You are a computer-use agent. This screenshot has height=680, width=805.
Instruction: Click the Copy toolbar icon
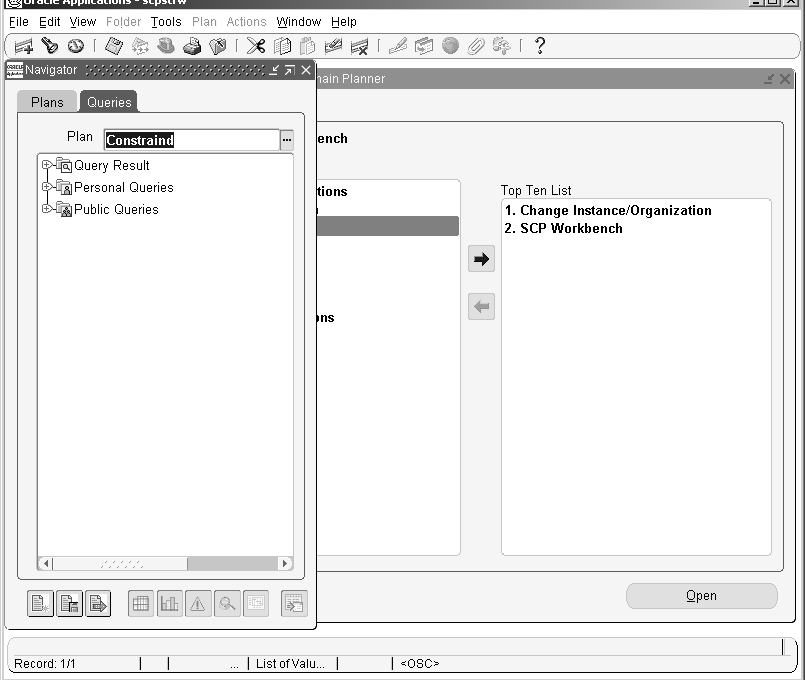(x=282, y=46)
